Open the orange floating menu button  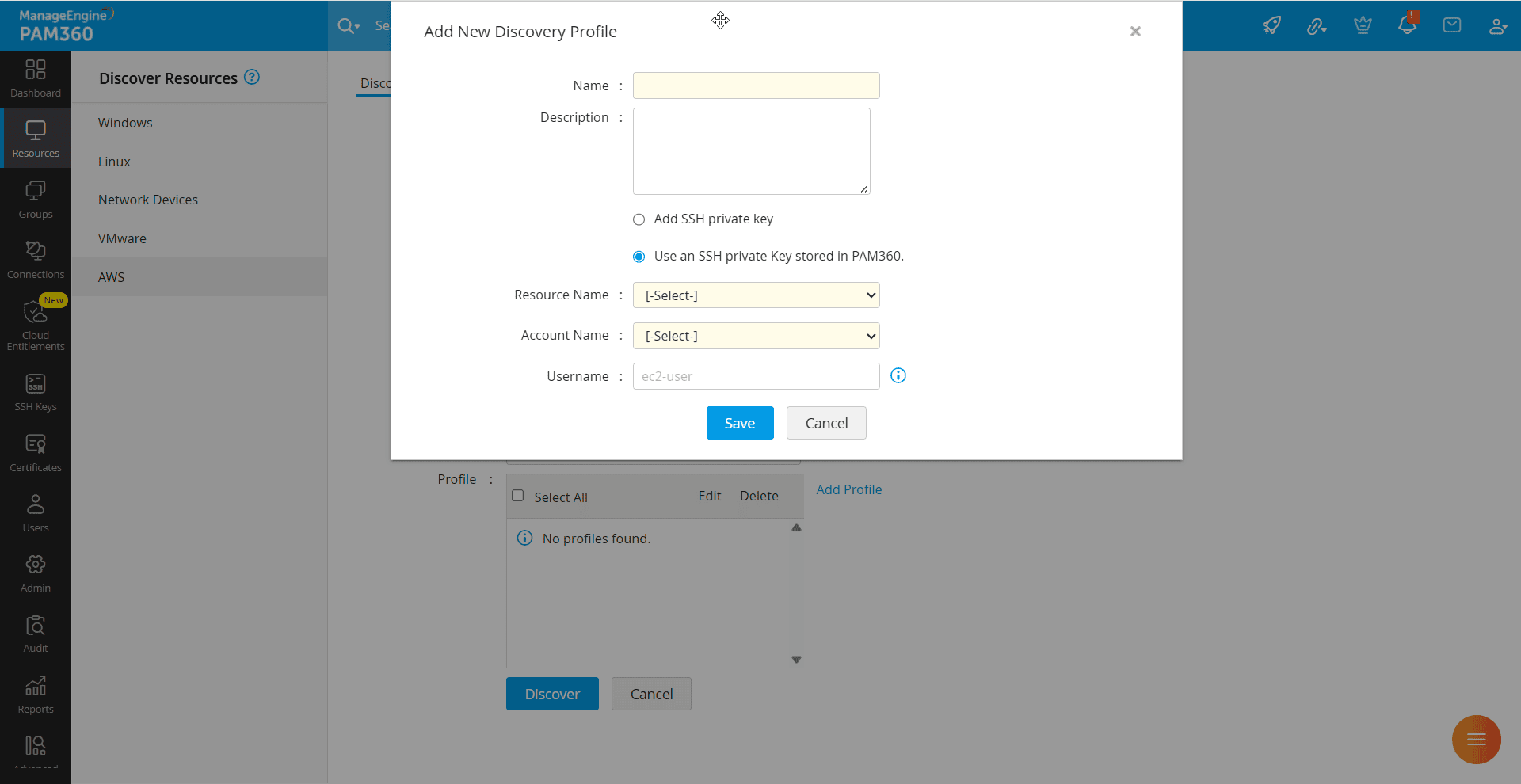1476,740
